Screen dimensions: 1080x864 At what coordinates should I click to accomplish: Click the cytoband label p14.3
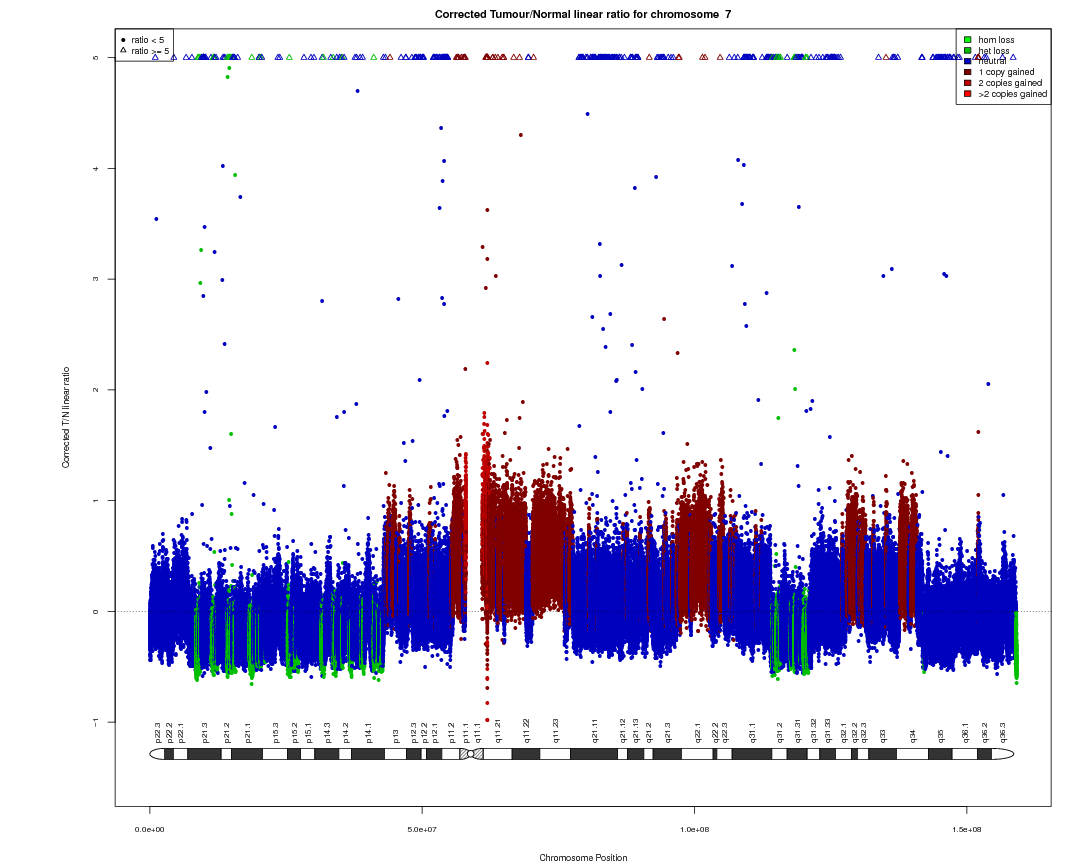(x=328, y=732)
